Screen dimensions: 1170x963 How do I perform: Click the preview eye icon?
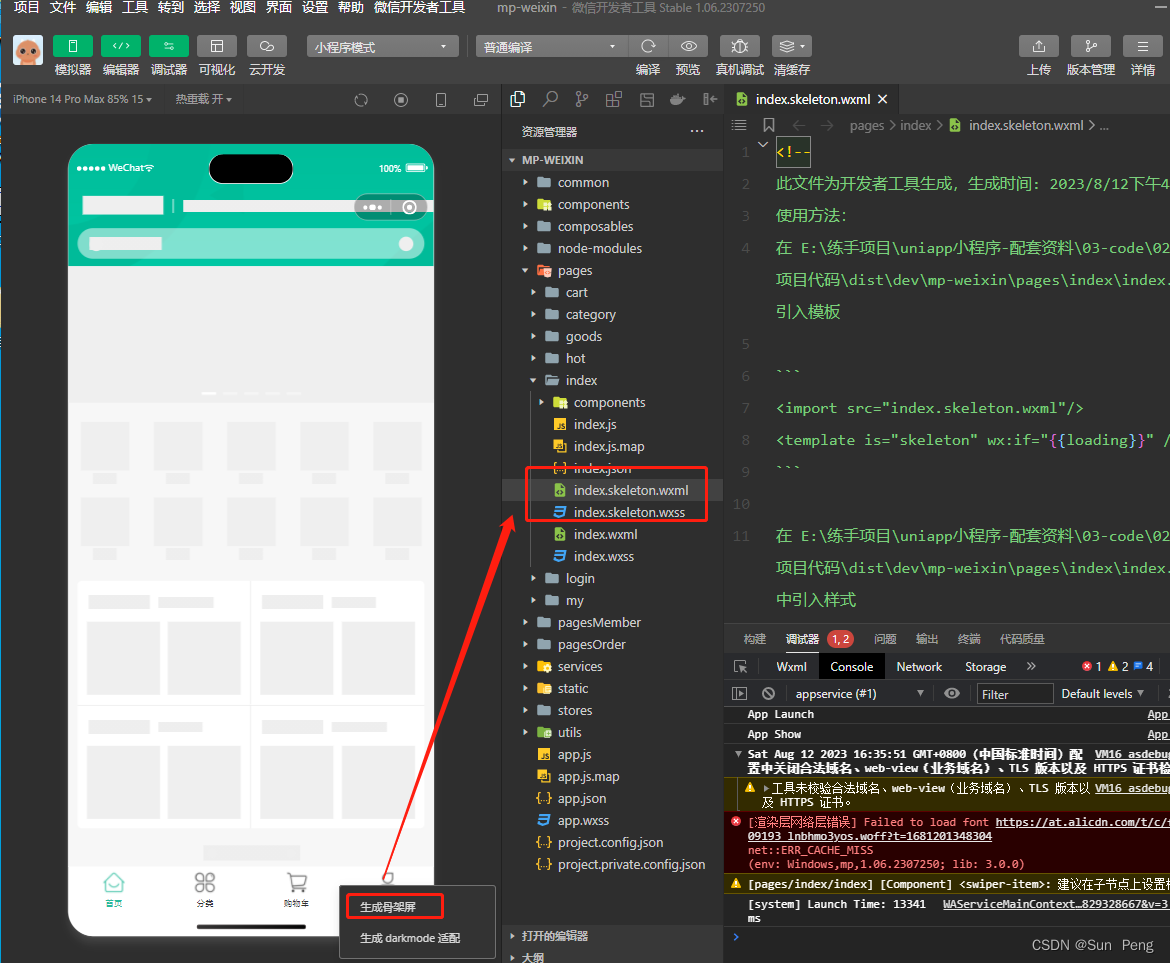[x=689, y=46]
